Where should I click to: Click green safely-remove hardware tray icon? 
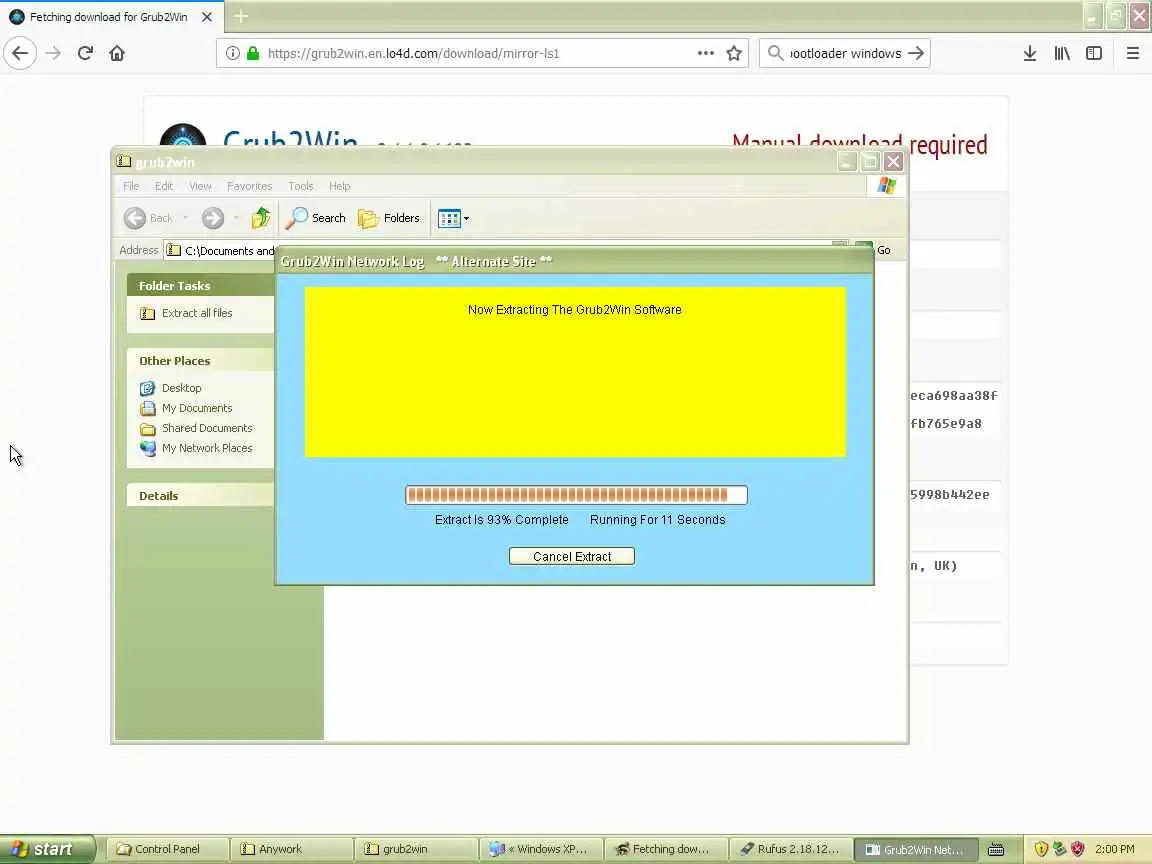1059,849
